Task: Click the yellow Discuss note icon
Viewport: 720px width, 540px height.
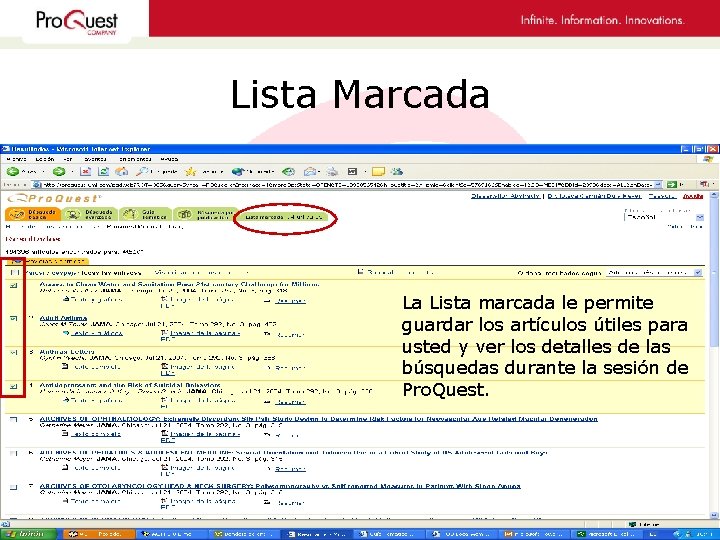Action: pyautogui.click(x=378, y=172)
